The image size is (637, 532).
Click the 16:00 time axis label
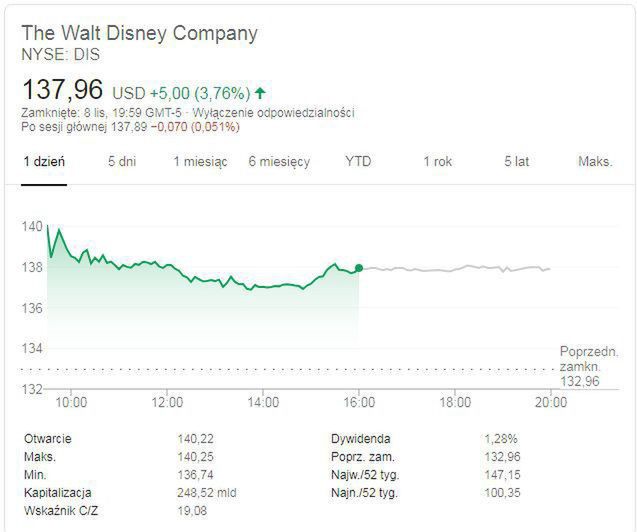click(359, 403)
